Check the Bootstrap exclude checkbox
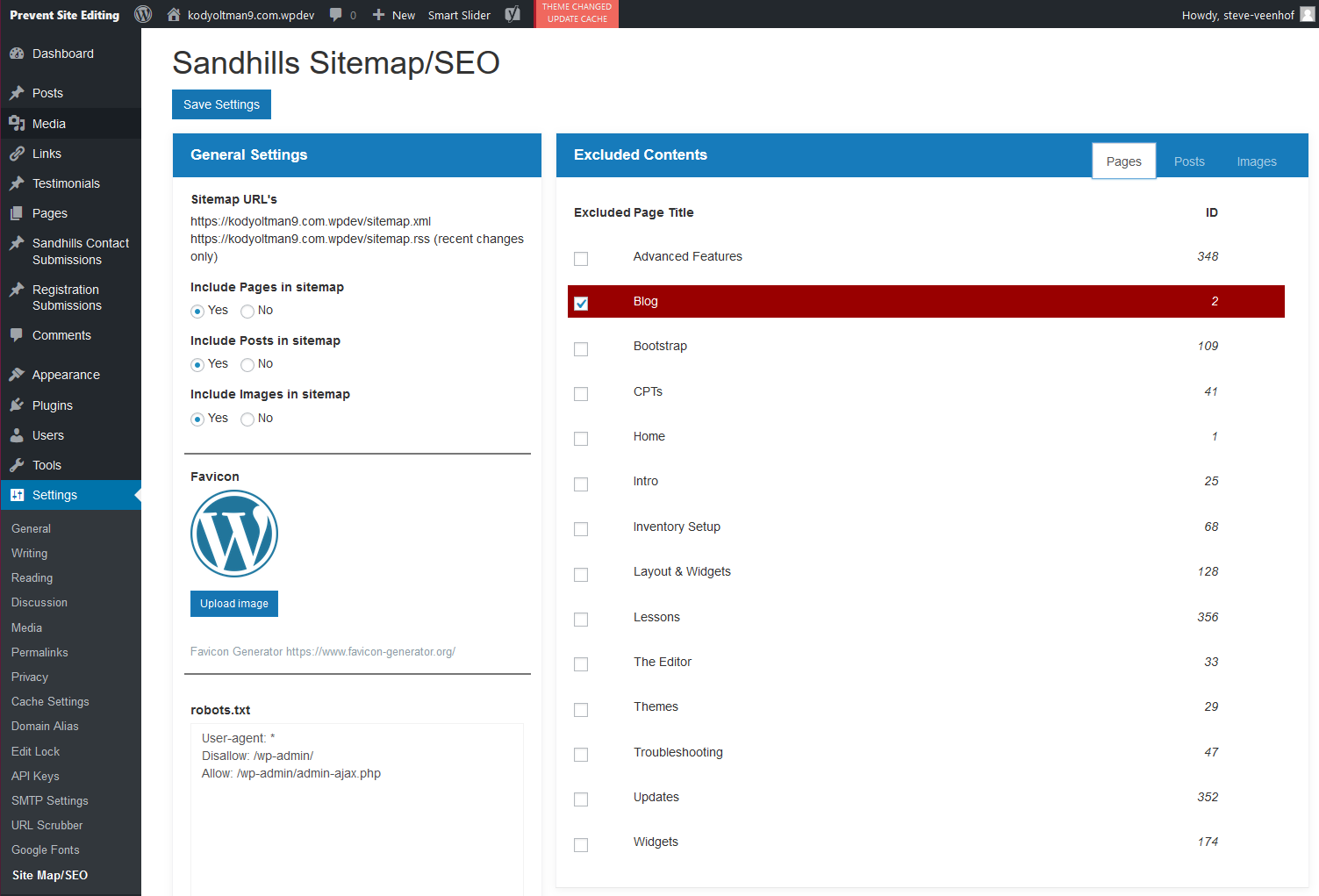 pyautogui.click(x=581, y=349)
